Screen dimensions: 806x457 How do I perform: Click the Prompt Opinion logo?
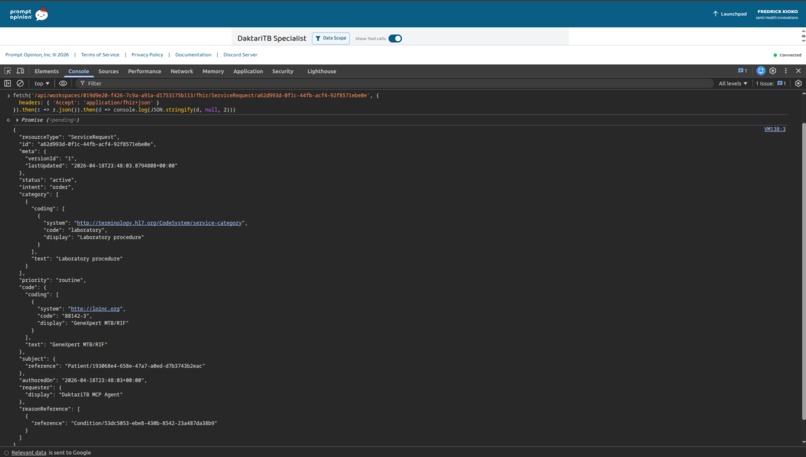point(28,14)
